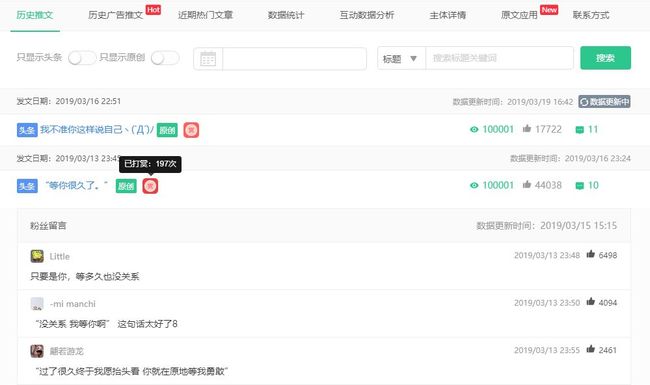Open the 近期热门文章 tab

[x=205, y=15]
